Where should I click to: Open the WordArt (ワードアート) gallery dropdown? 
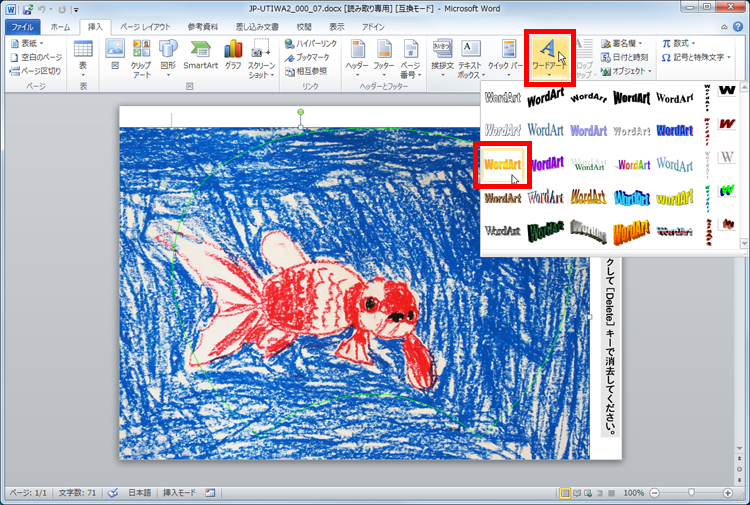click(x=549, y=57)
